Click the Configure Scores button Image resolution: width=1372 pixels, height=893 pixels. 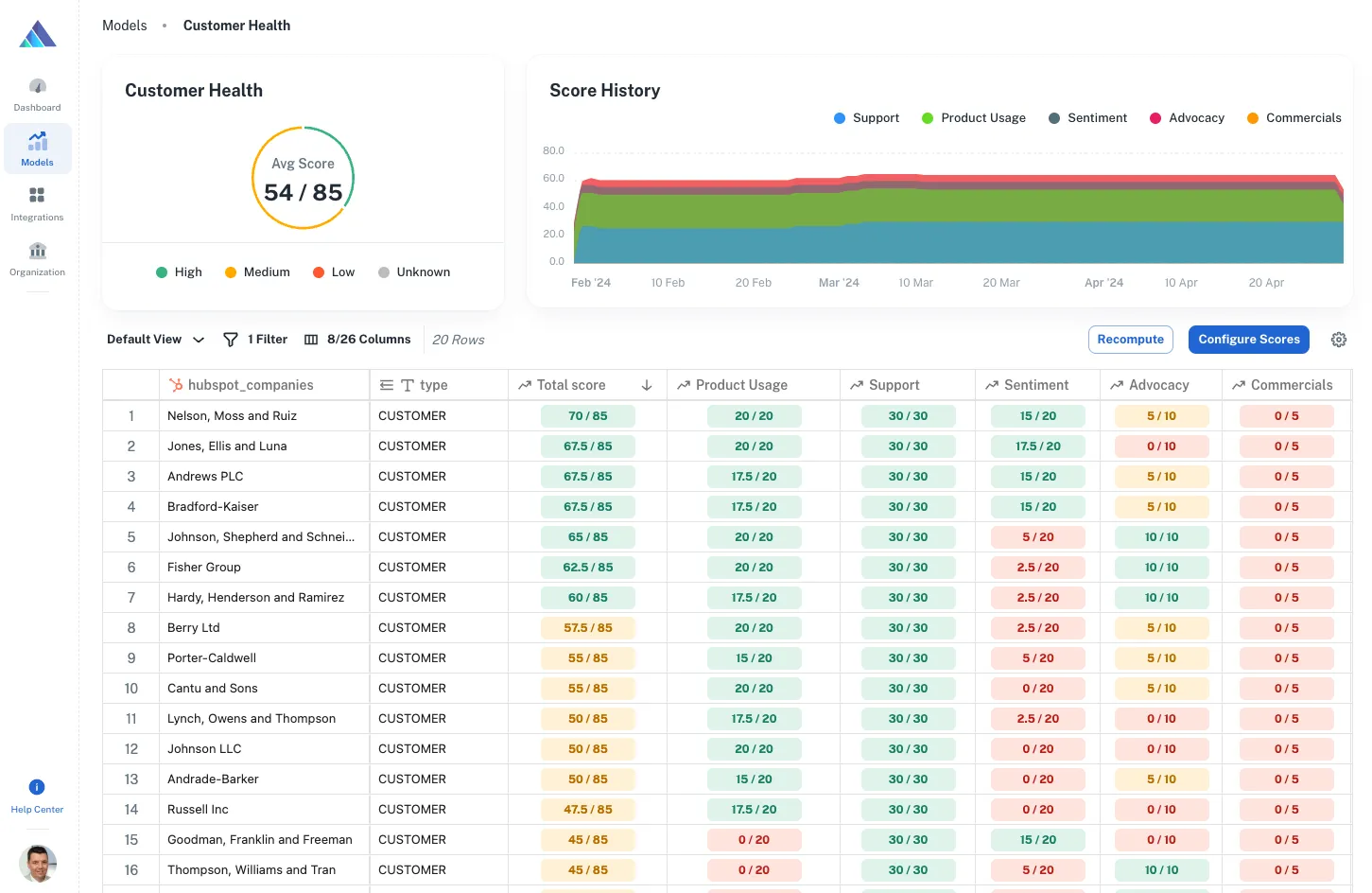pos(1248,340)
